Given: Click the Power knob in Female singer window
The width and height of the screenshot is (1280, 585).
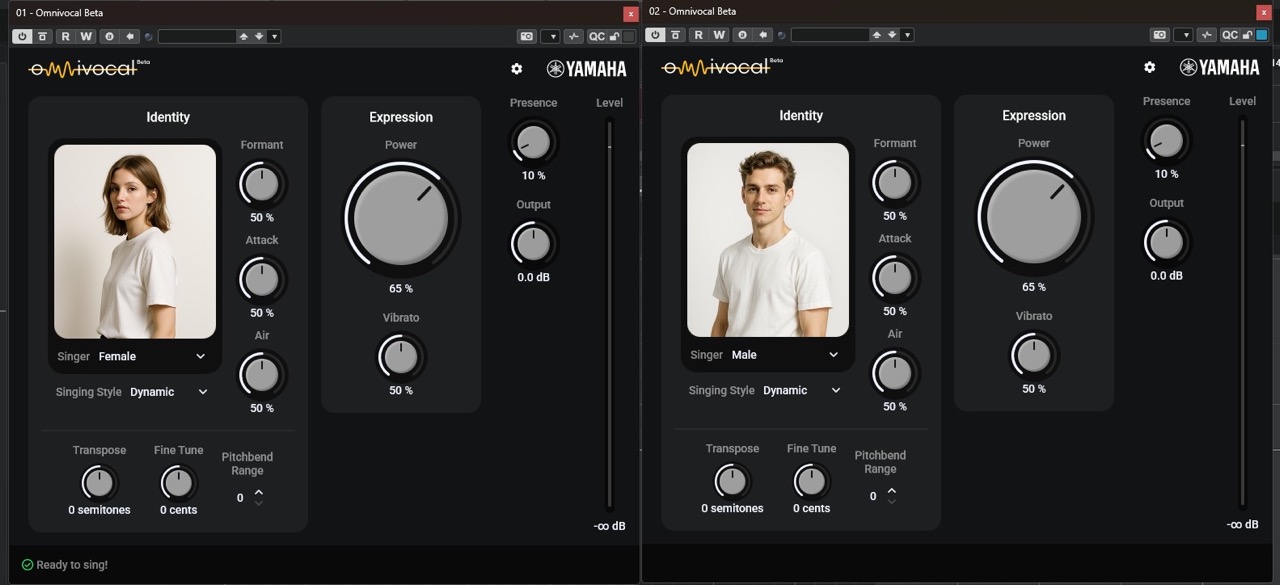Looking at the screenshot, I should point(401,217).
